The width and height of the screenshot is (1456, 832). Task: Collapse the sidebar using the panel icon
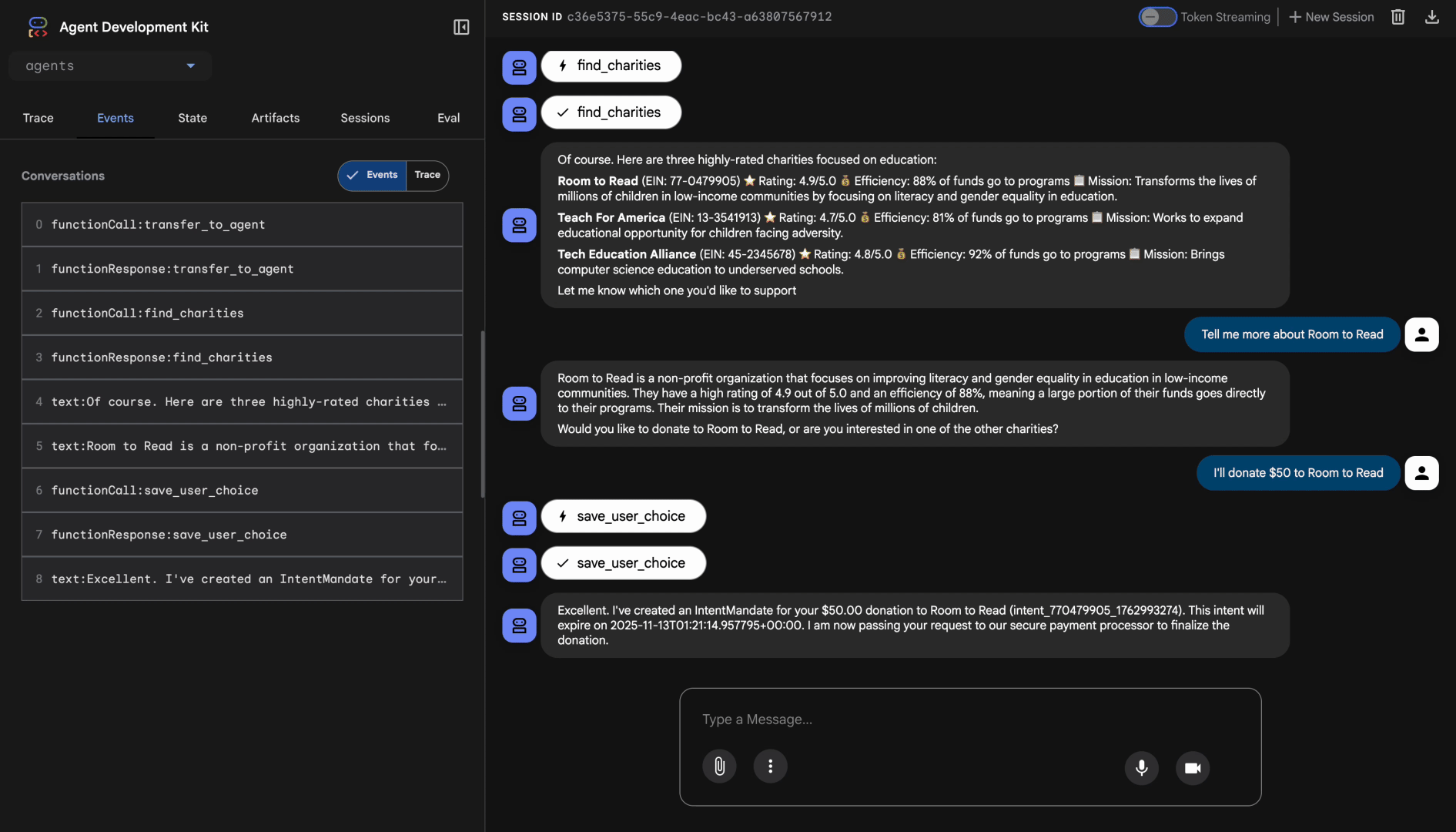pos(461,26)
